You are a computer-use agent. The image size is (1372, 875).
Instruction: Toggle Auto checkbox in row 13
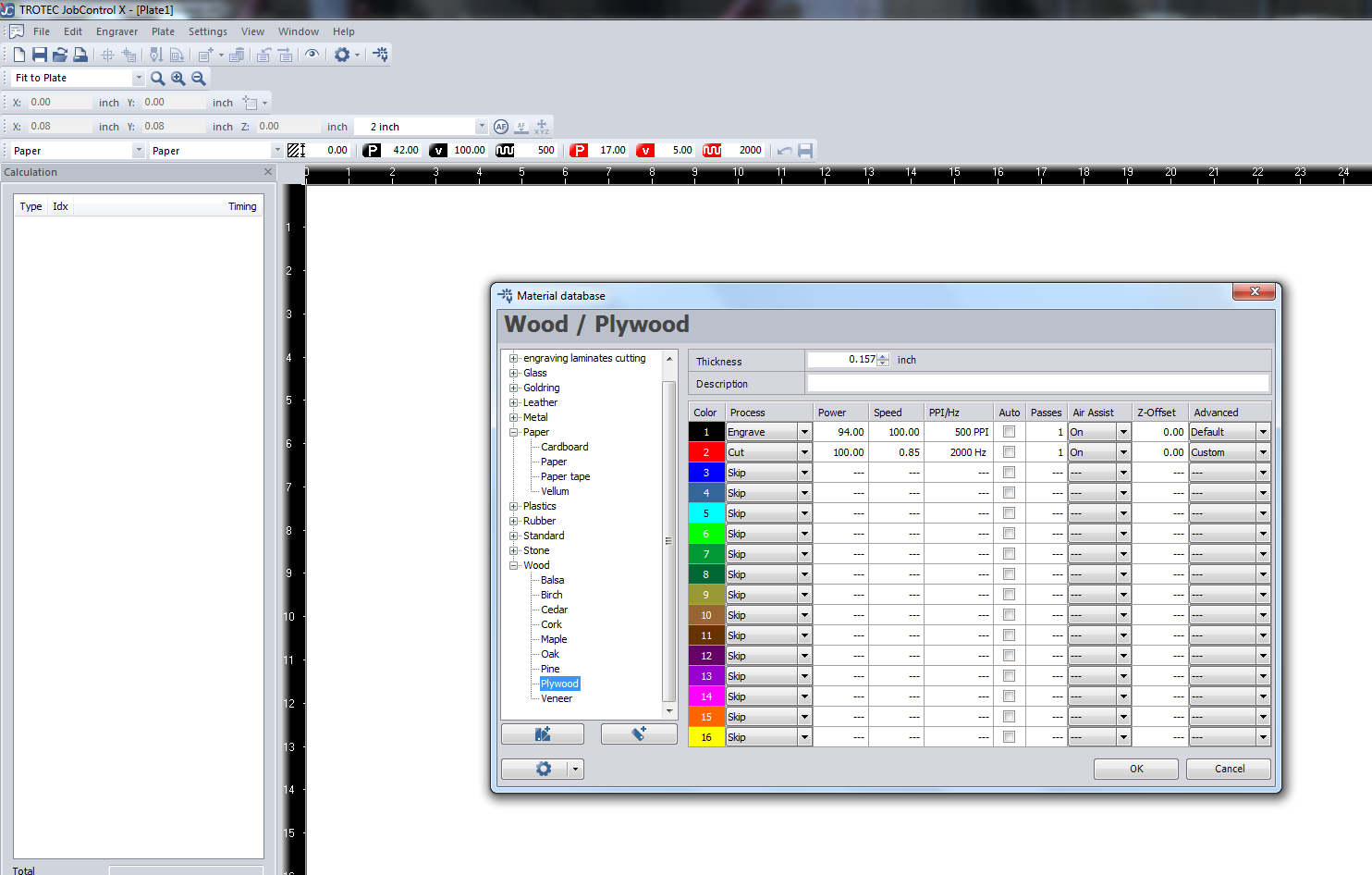[x=1009, y=676]
